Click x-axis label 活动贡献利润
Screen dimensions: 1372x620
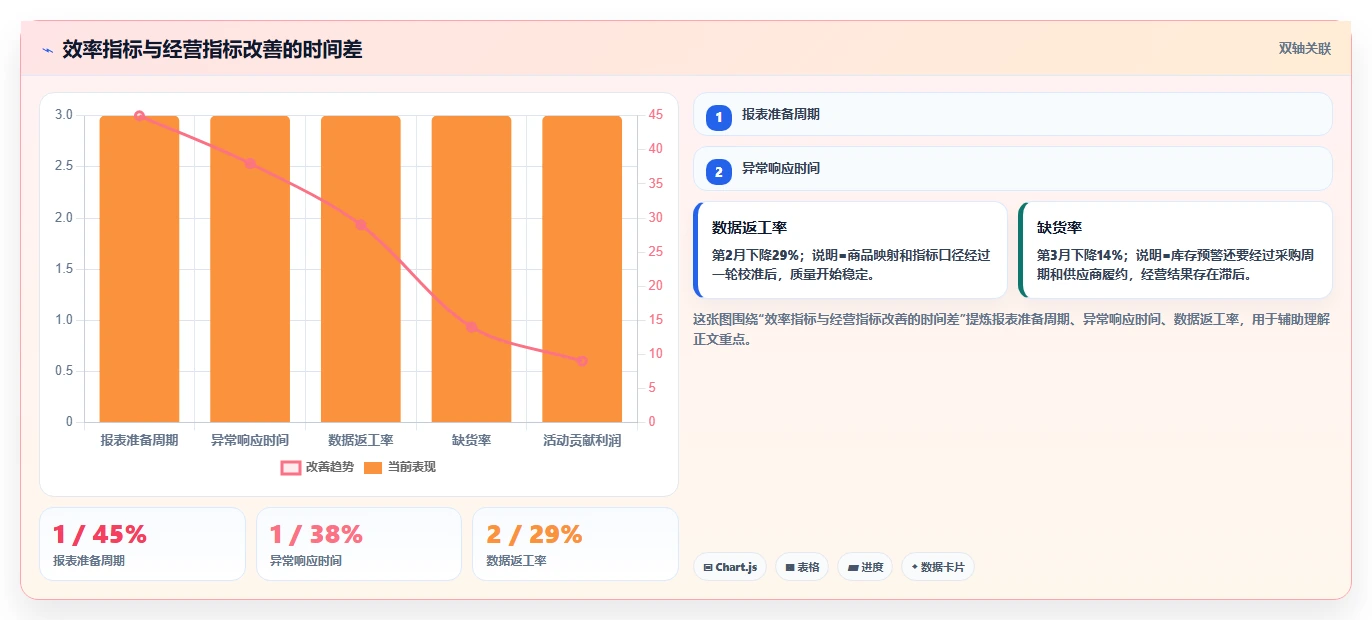coord(582,440)
